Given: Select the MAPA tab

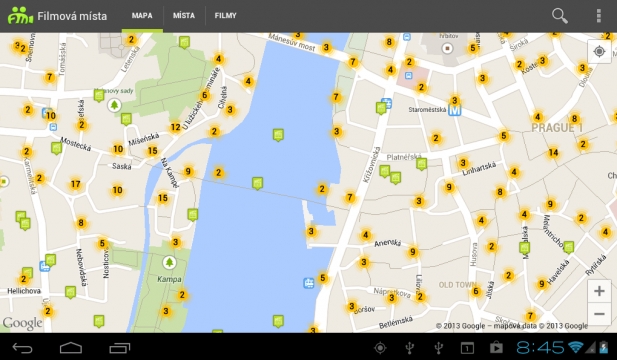Looking at the screenshot, I should point(142,16).
